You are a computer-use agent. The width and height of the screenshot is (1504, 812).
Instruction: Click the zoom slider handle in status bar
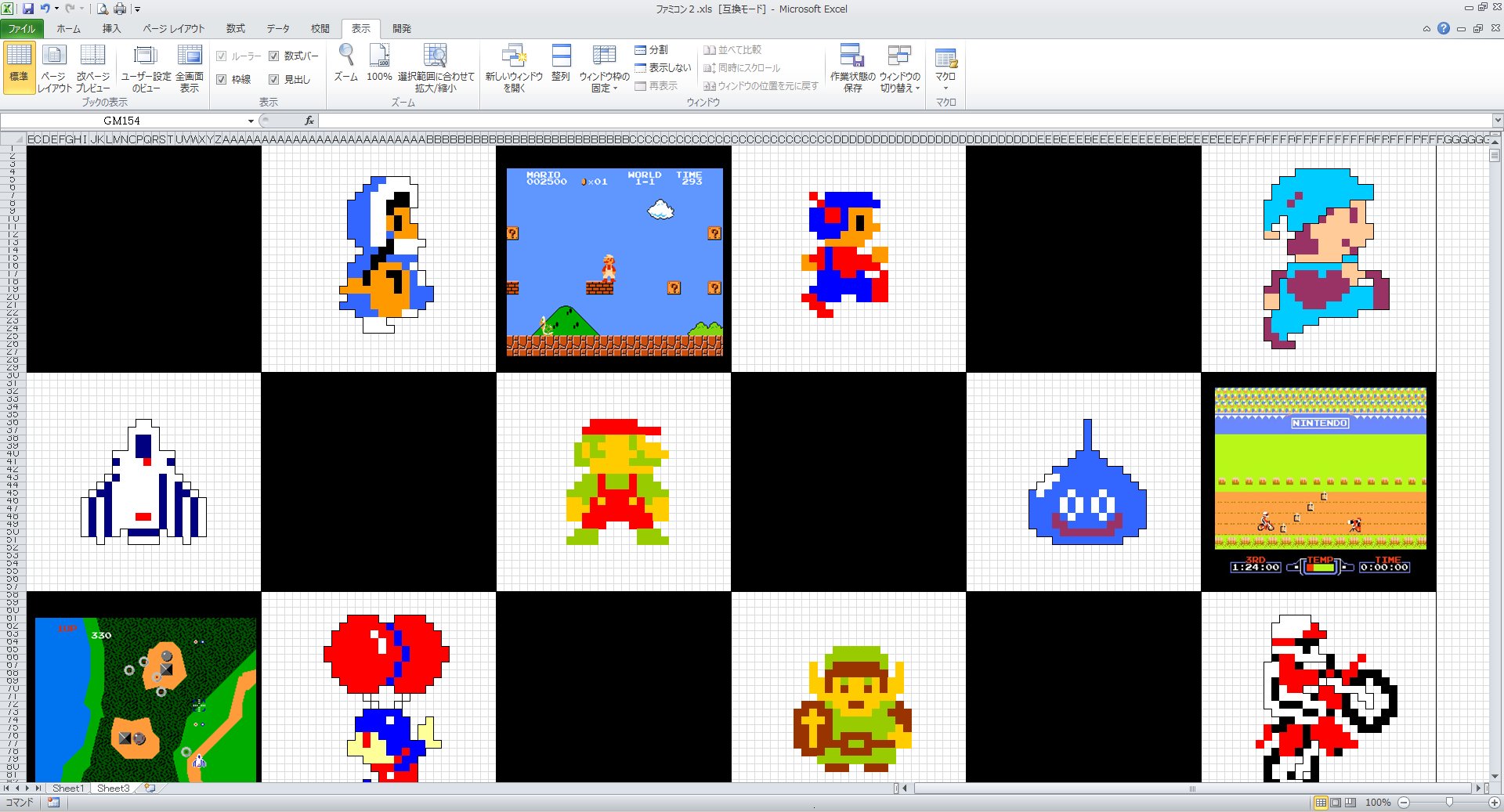point(1449,803)
